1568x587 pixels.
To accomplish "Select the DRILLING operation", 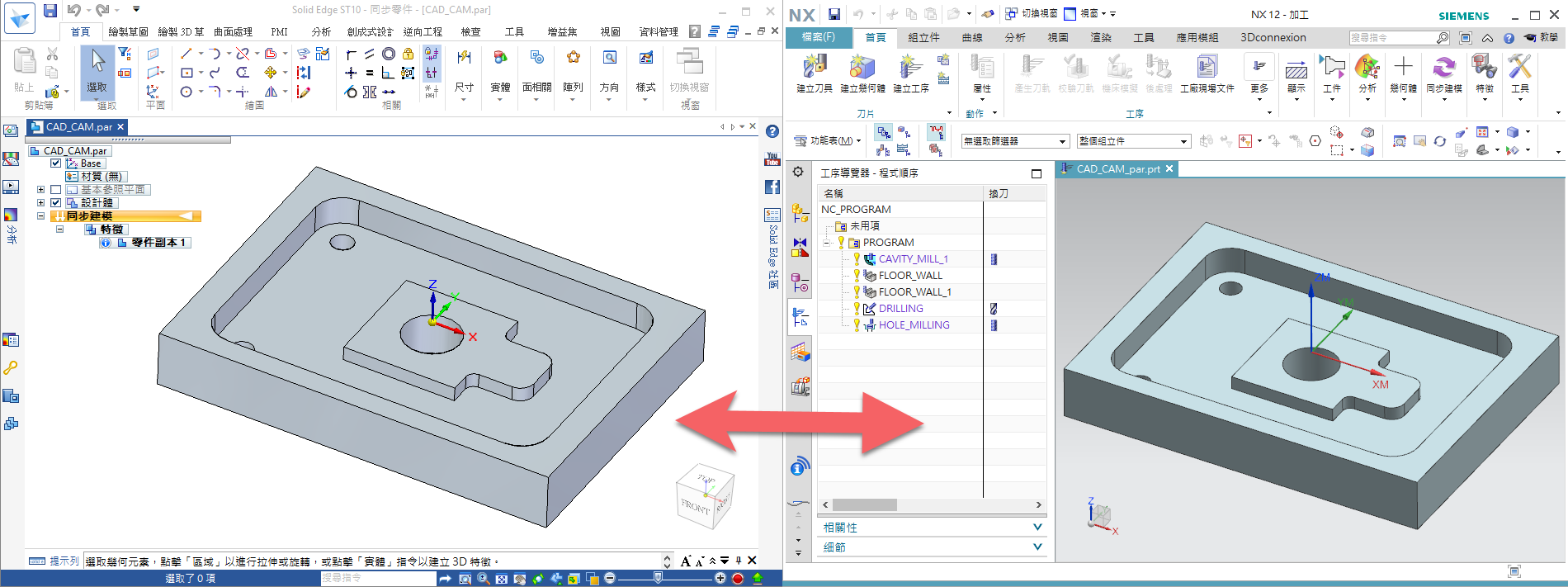I will [900, 309].
